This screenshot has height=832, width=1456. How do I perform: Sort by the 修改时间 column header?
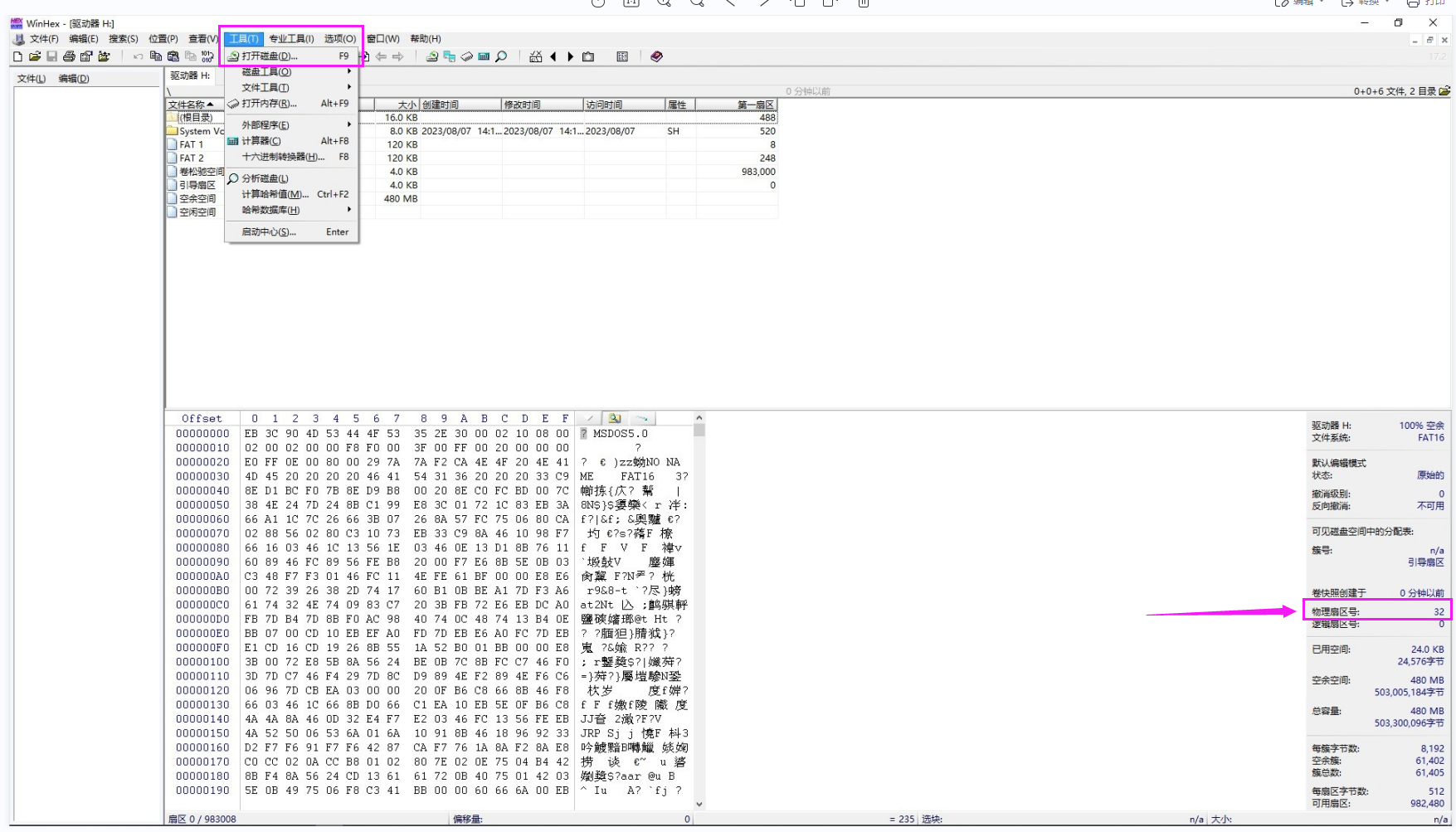[x=542, y=105]
